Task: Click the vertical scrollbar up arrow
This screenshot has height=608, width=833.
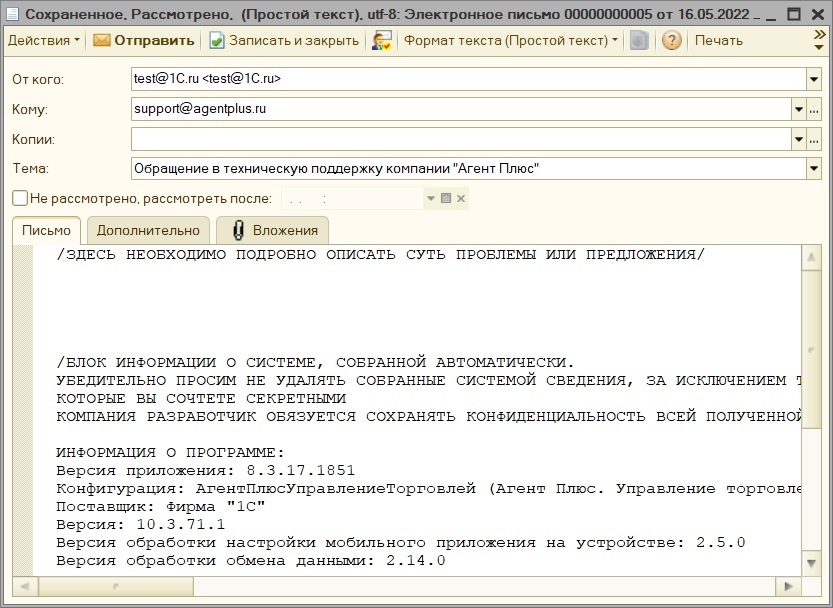Action: pos(811,258)
